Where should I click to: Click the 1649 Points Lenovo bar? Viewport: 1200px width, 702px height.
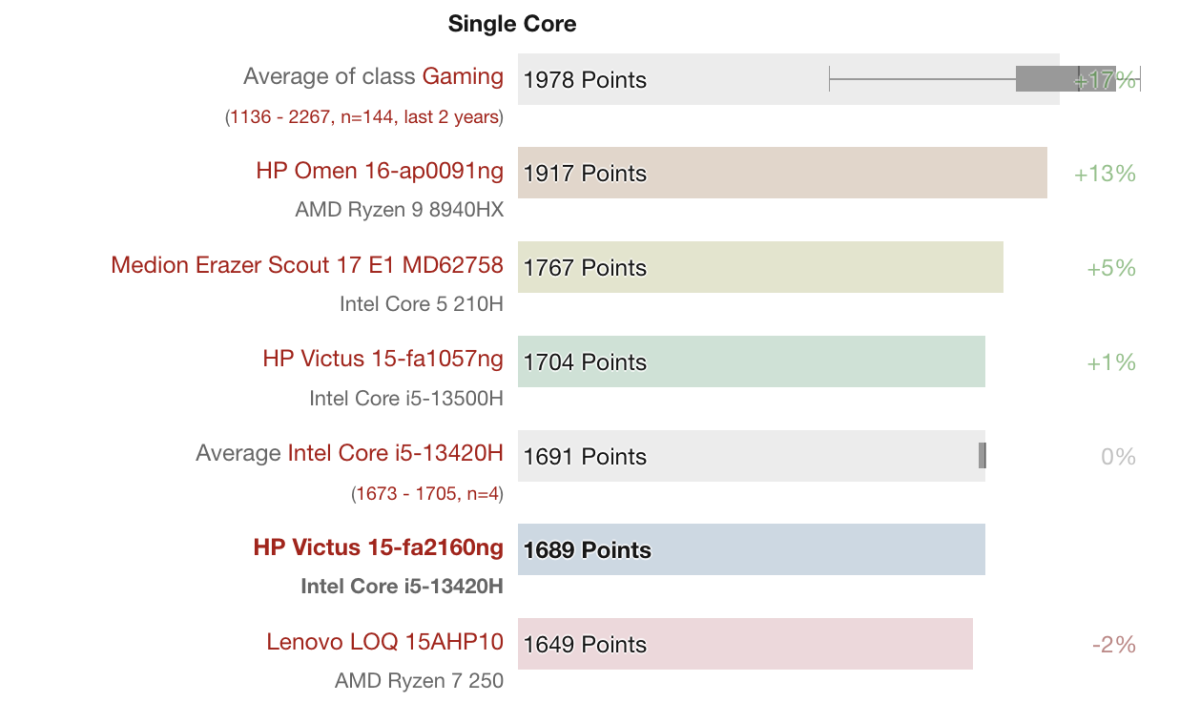[745, 644]
